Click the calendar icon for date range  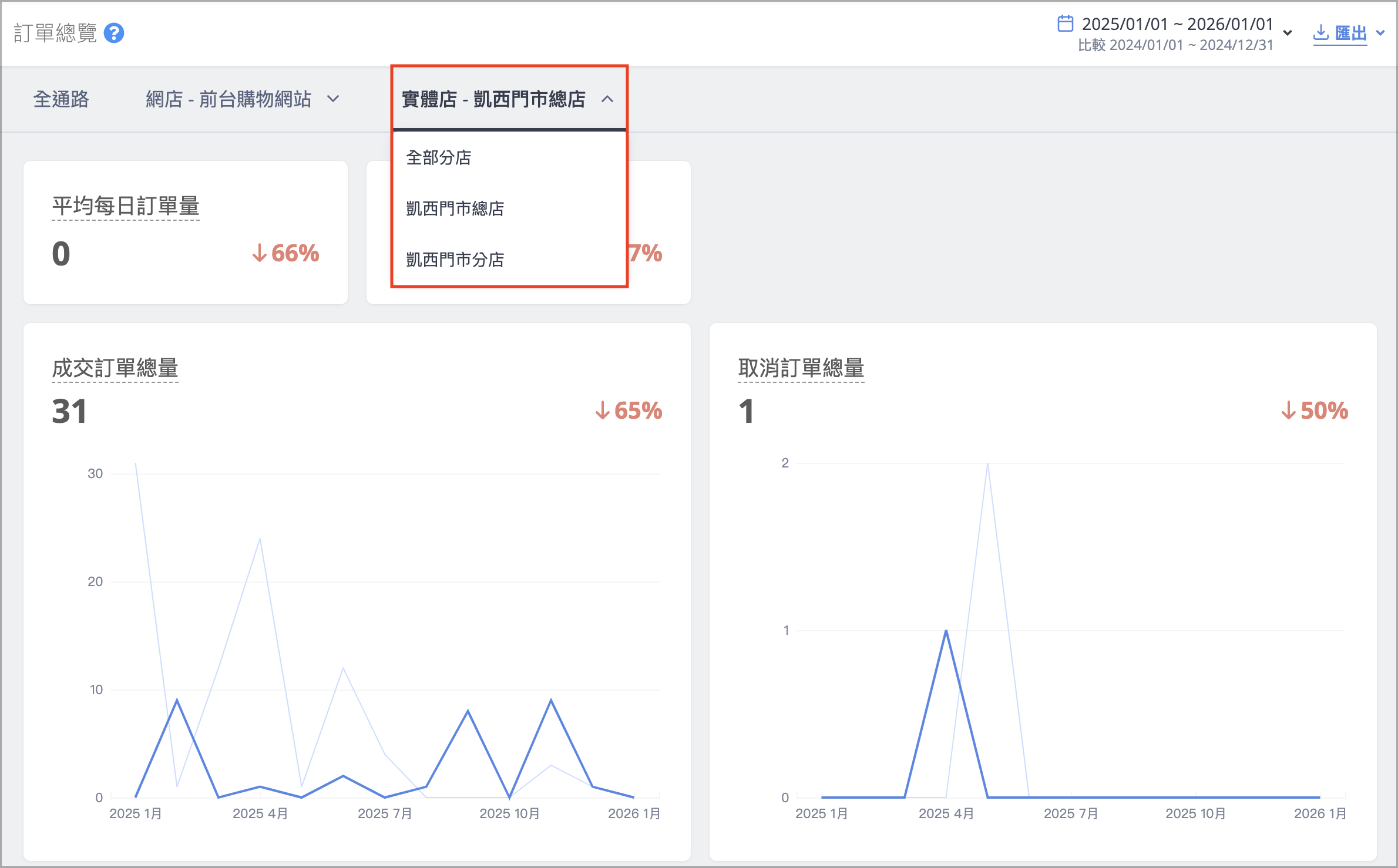pyautogui.click(x=1066, y=23)
